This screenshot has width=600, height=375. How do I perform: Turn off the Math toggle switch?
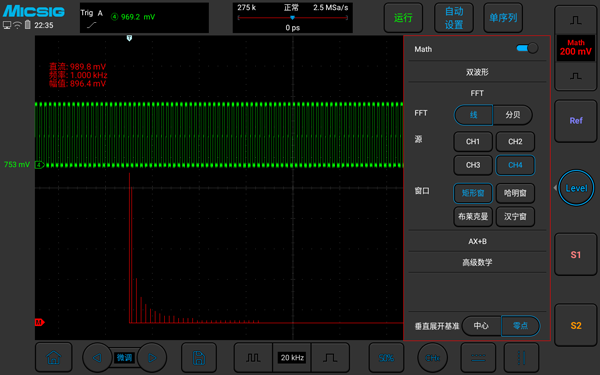click(527, 48)
